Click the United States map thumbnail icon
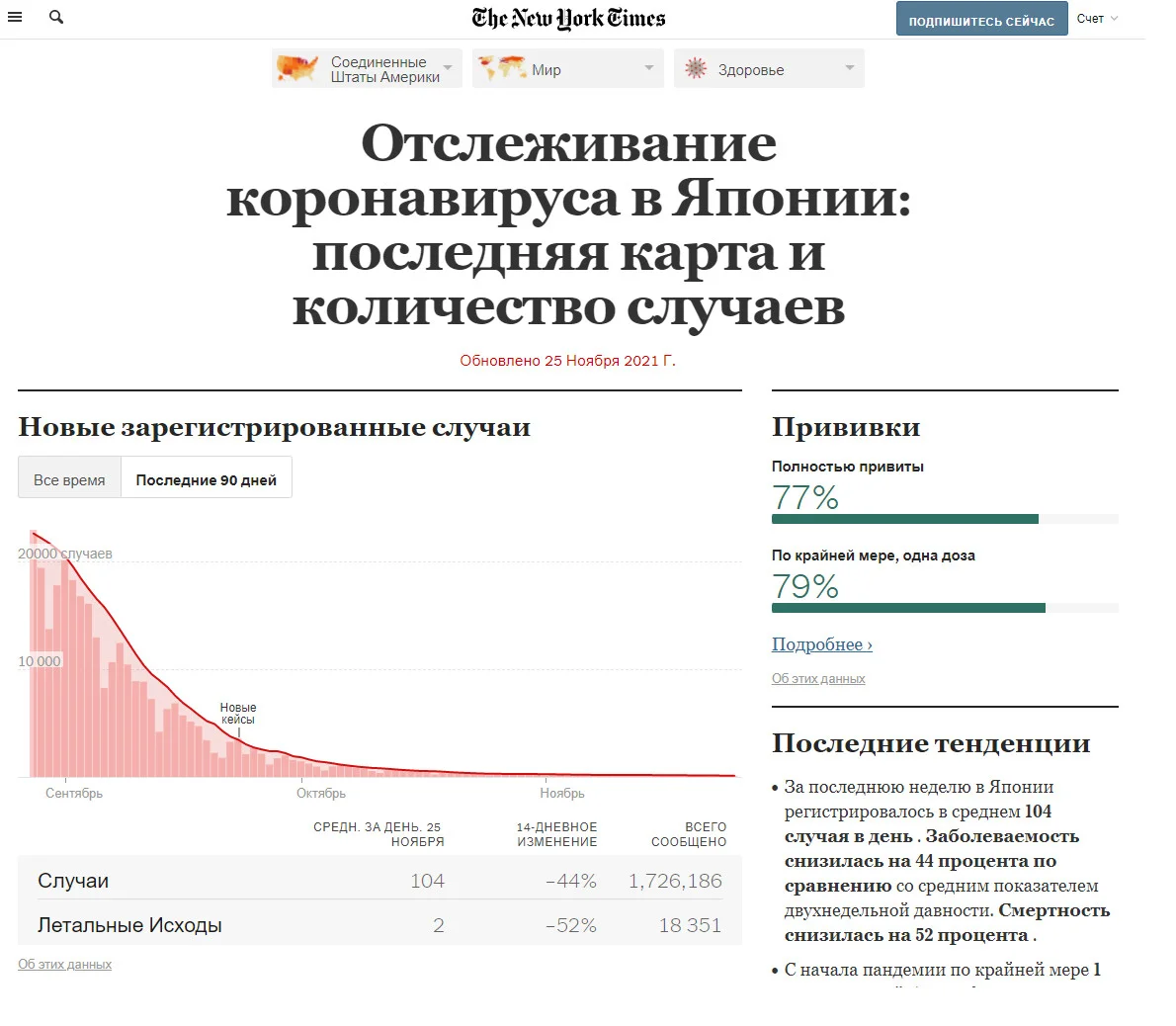The width and height of the screenshot is (1176, 1026). point(297,68)
